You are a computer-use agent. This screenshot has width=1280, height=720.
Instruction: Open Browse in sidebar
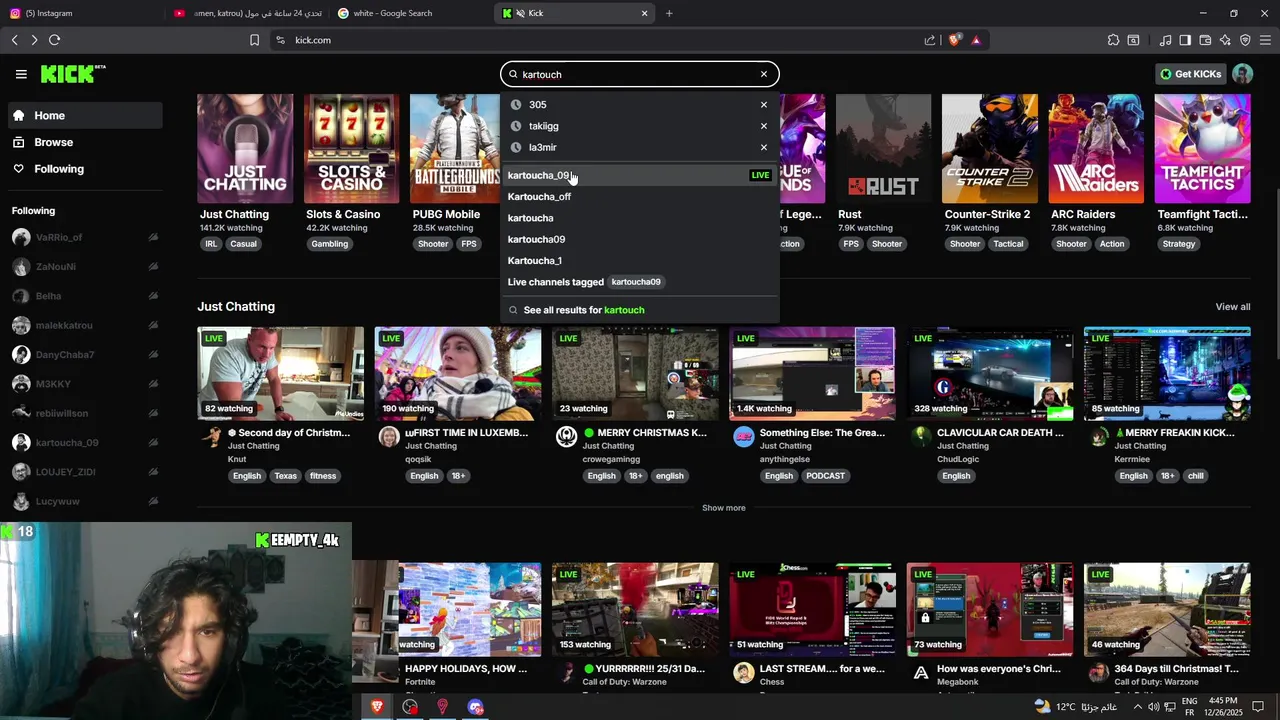click(85, 142)
